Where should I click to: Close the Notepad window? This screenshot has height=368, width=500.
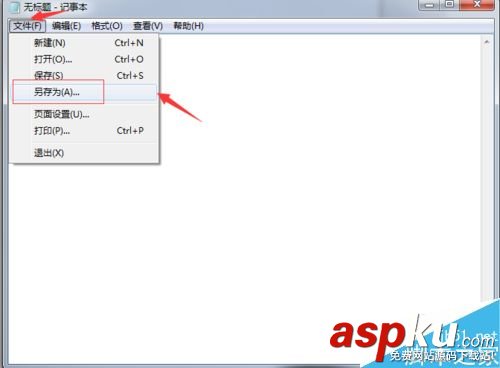click(x=476, y=5)
